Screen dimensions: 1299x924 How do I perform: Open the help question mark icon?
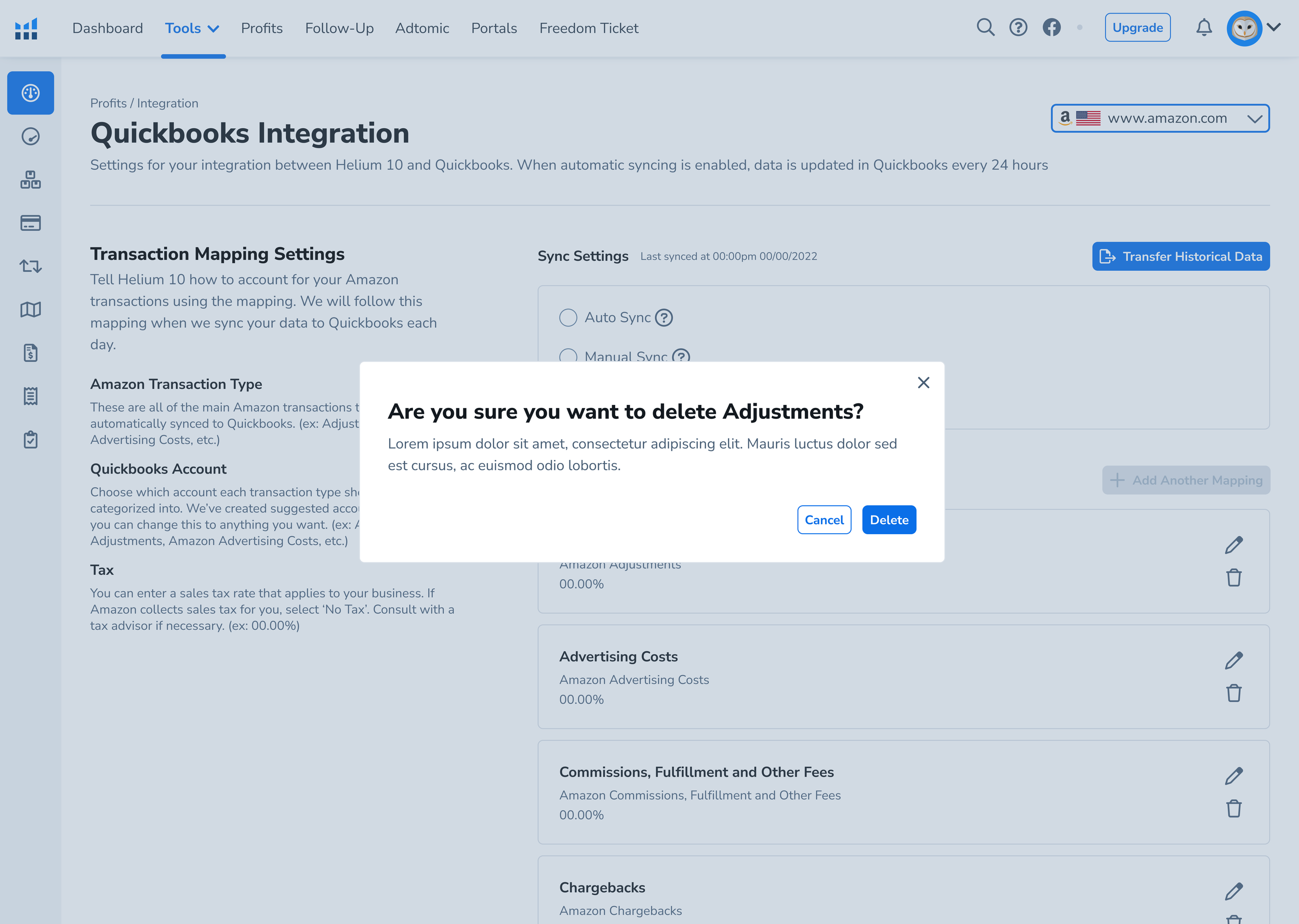1018,28
